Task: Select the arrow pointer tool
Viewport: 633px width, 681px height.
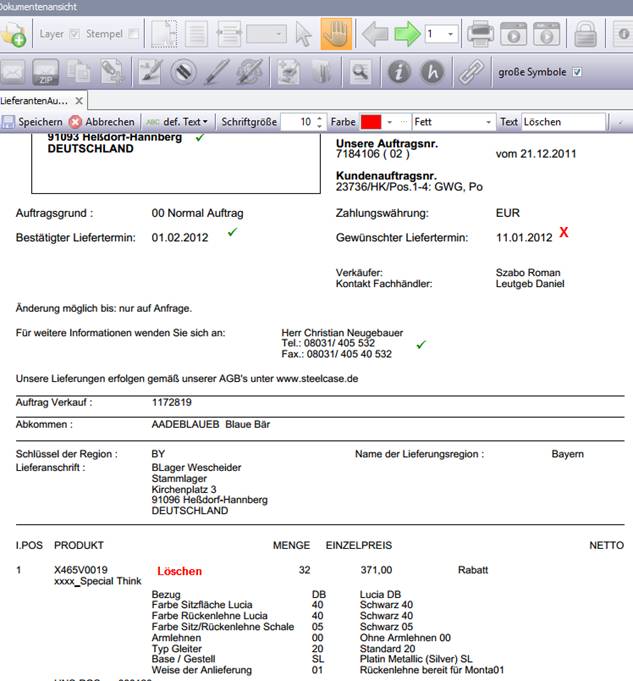Action: [303, 34]
